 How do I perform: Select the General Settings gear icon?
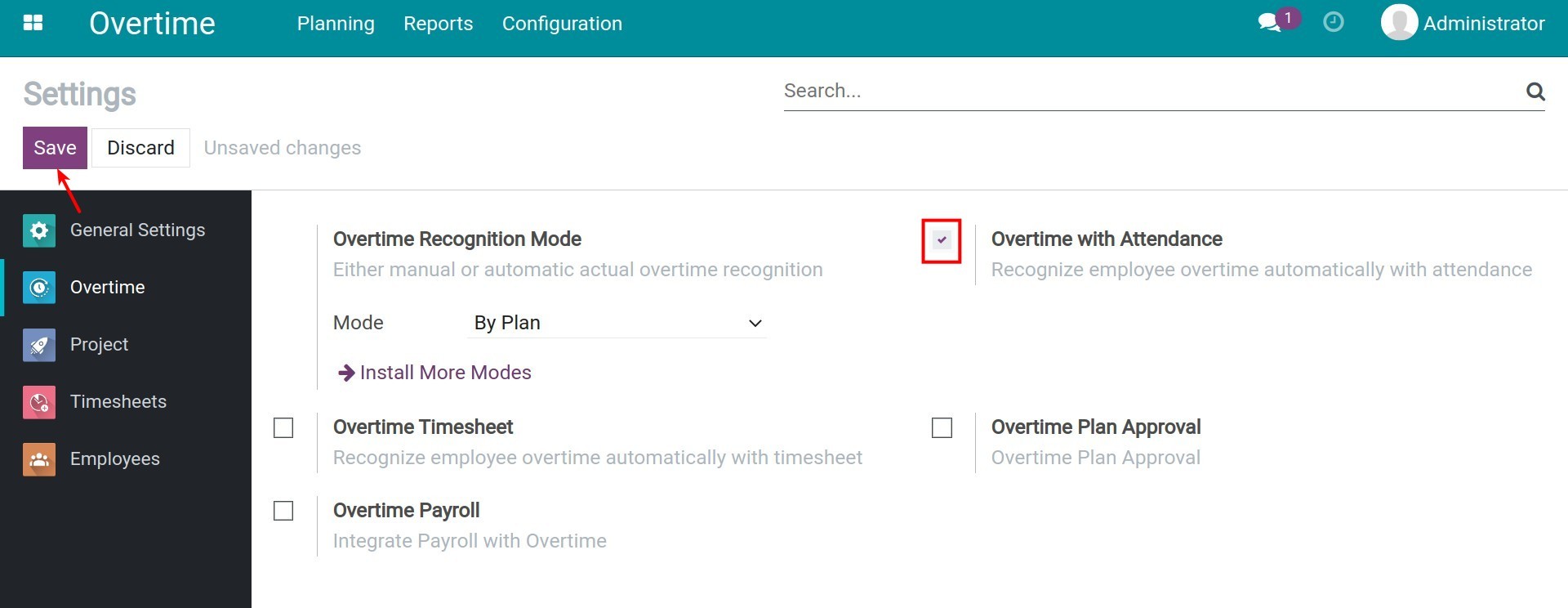coord(39,230)
